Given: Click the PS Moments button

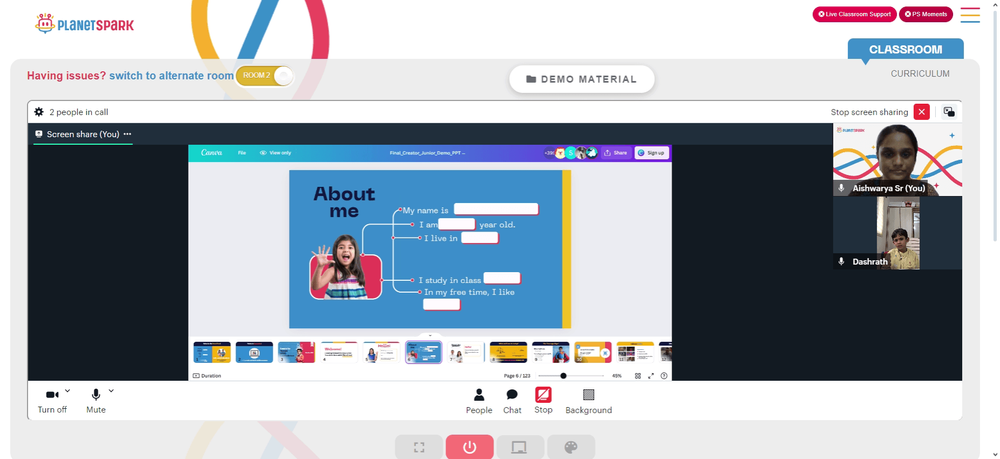Looking at the screenshot, I should [926, 14].
